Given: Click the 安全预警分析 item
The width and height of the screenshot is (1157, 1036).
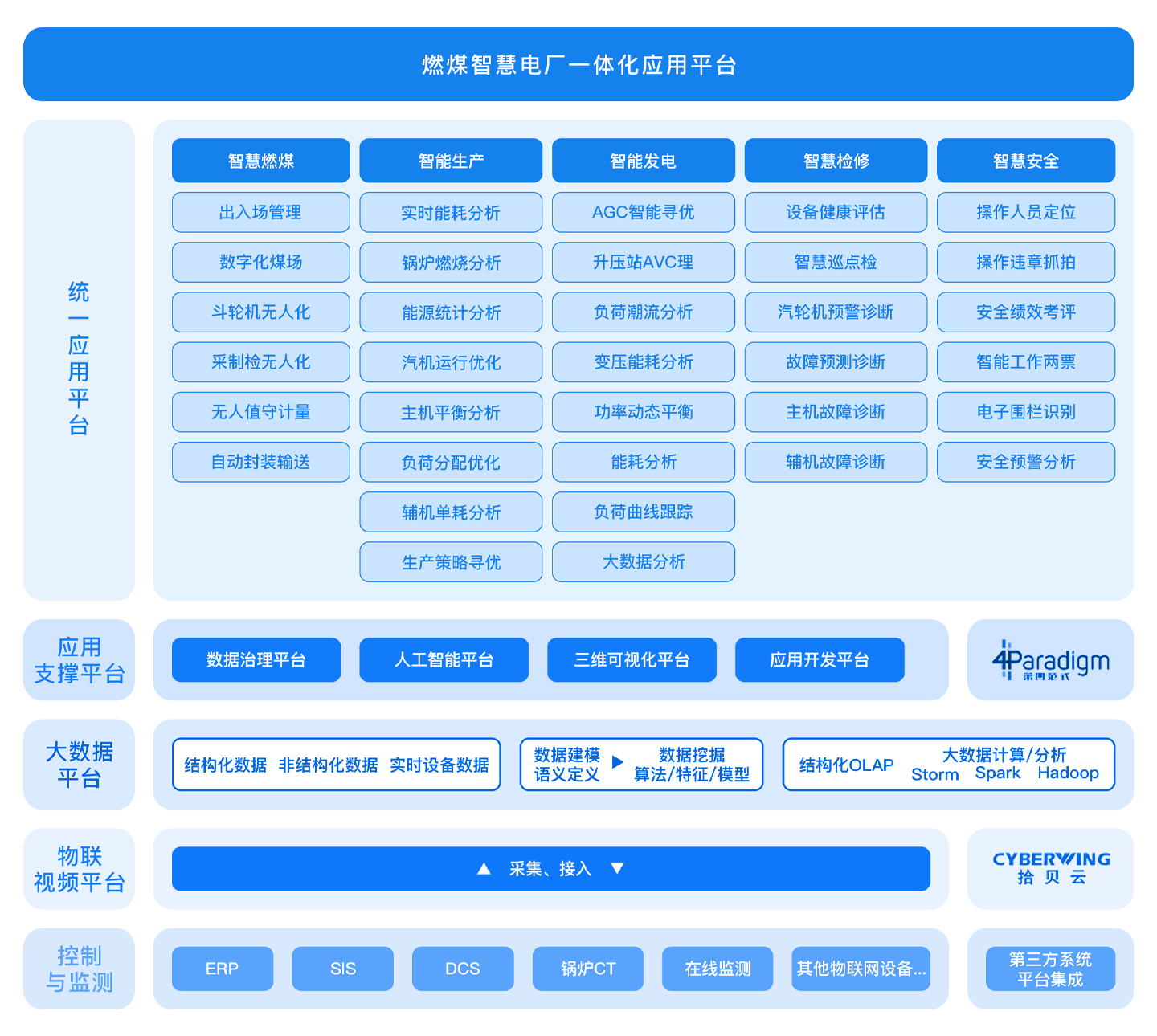Looking at the screenshot, I should point(1026,462).
